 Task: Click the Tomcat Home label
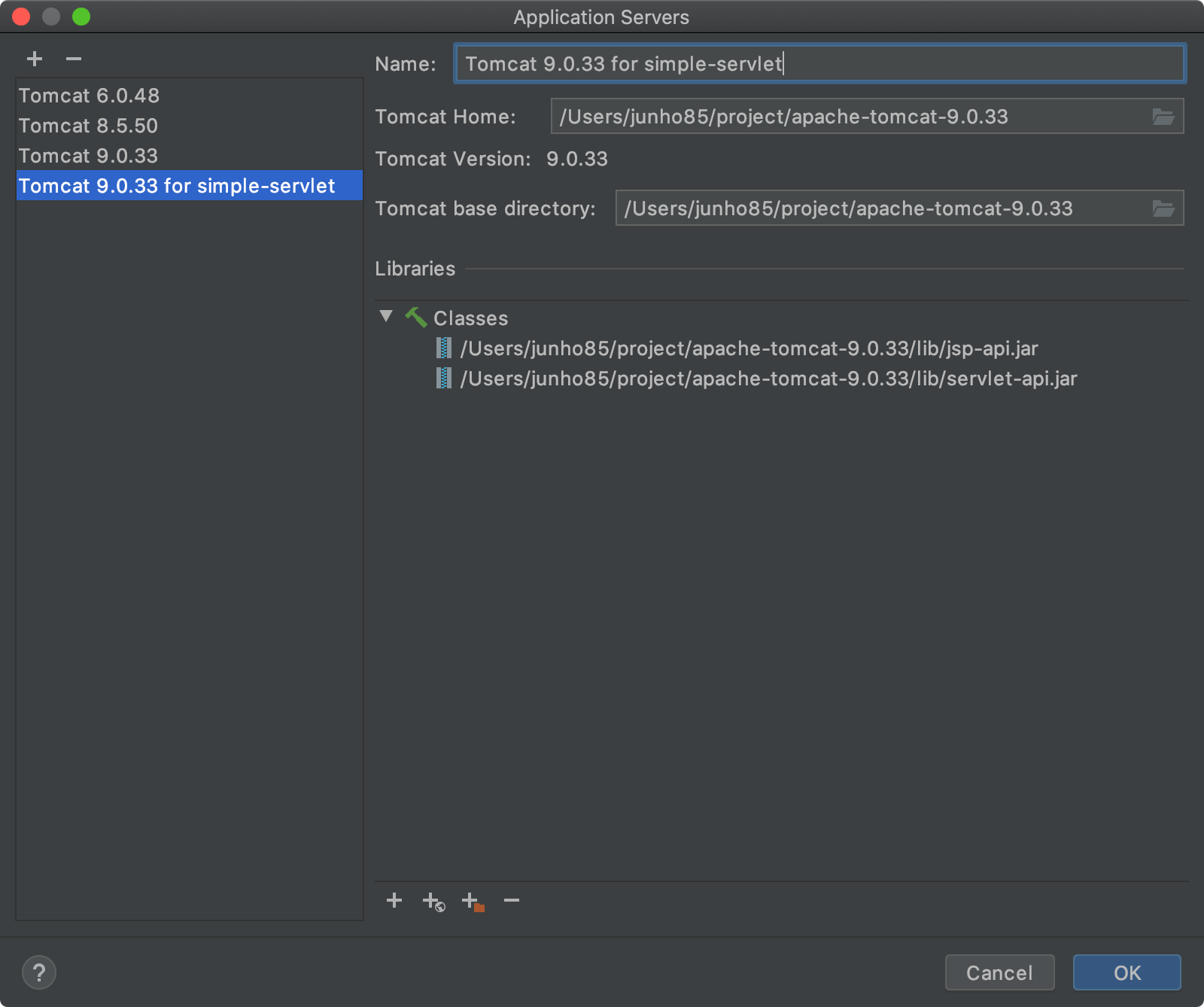pos(445,117)
